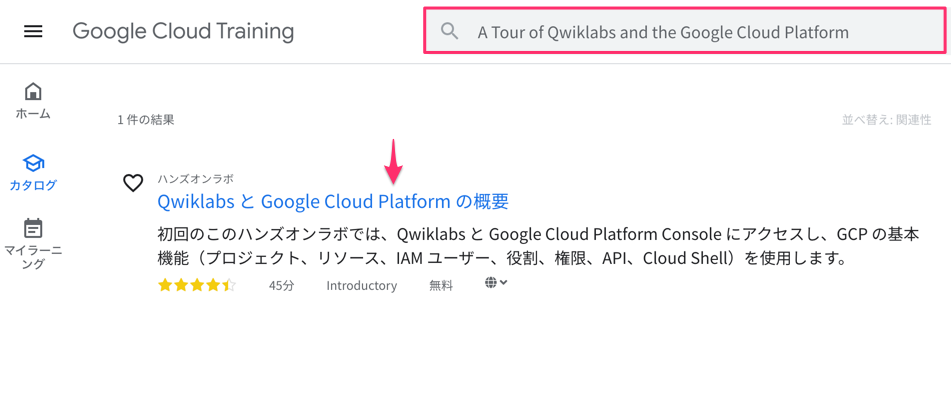Click the Introductory level label
Screen dimensions: 951x393
click(x=361, y=286)
